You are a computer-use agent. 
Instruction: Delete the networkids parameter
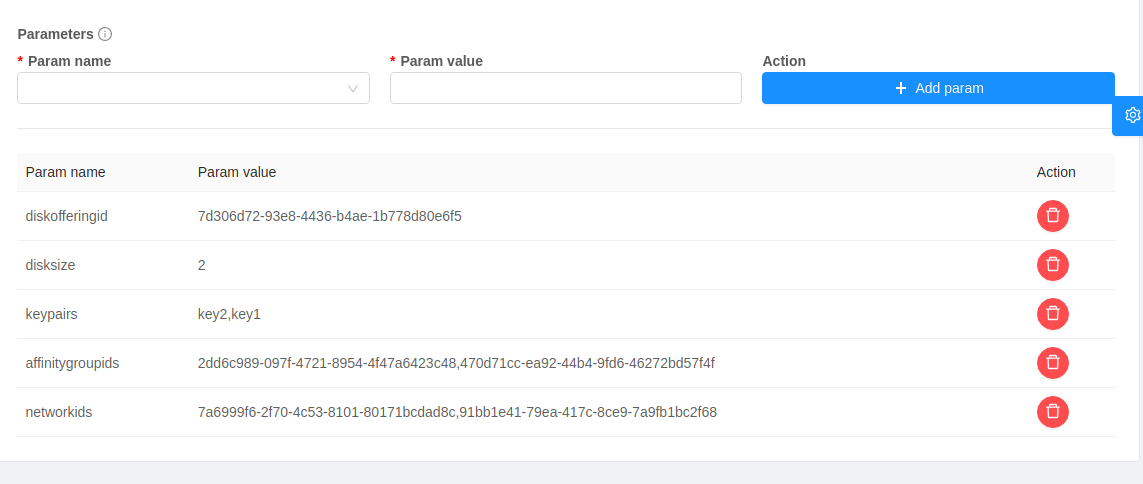(1052, 412)
